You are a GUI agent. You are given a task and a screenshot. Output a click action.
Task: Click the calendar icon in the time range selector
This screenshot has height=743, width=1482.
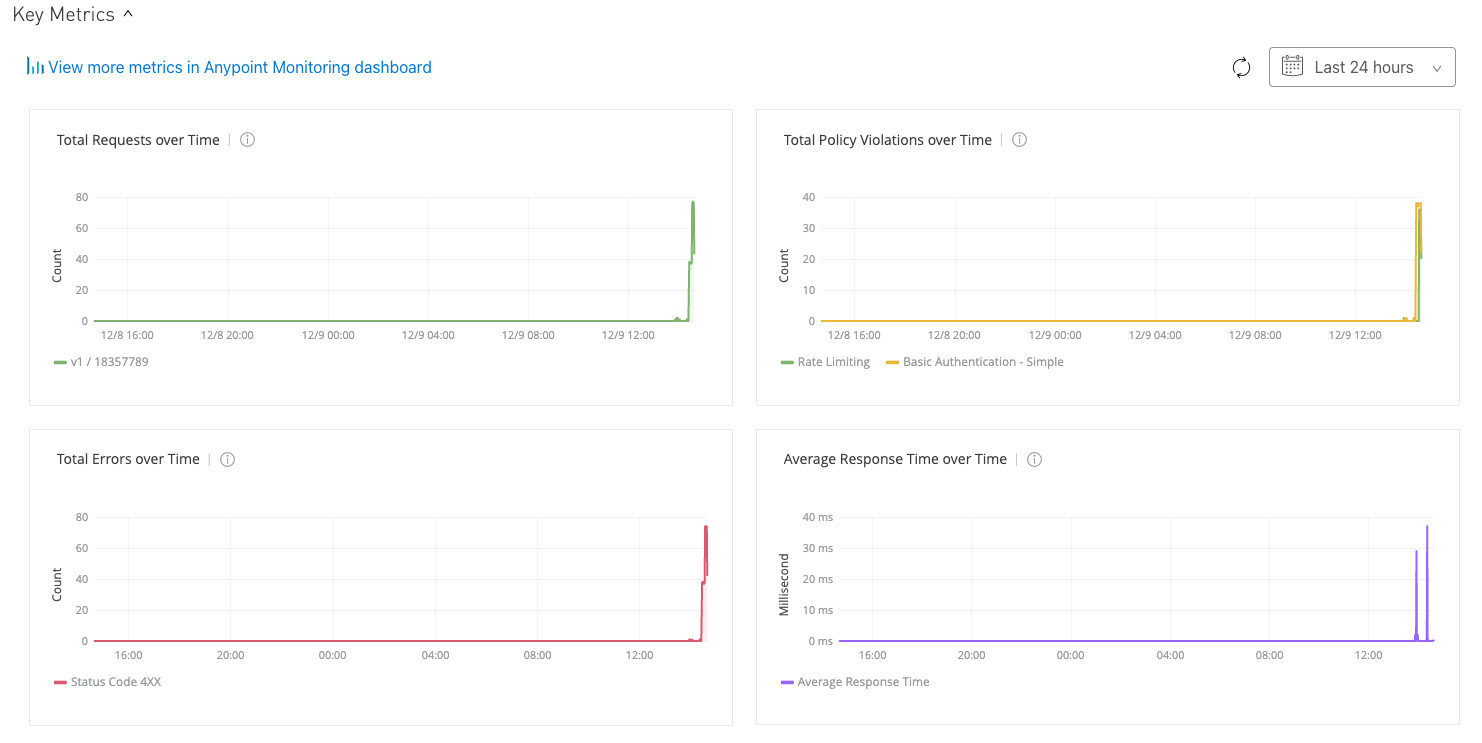1292,67
